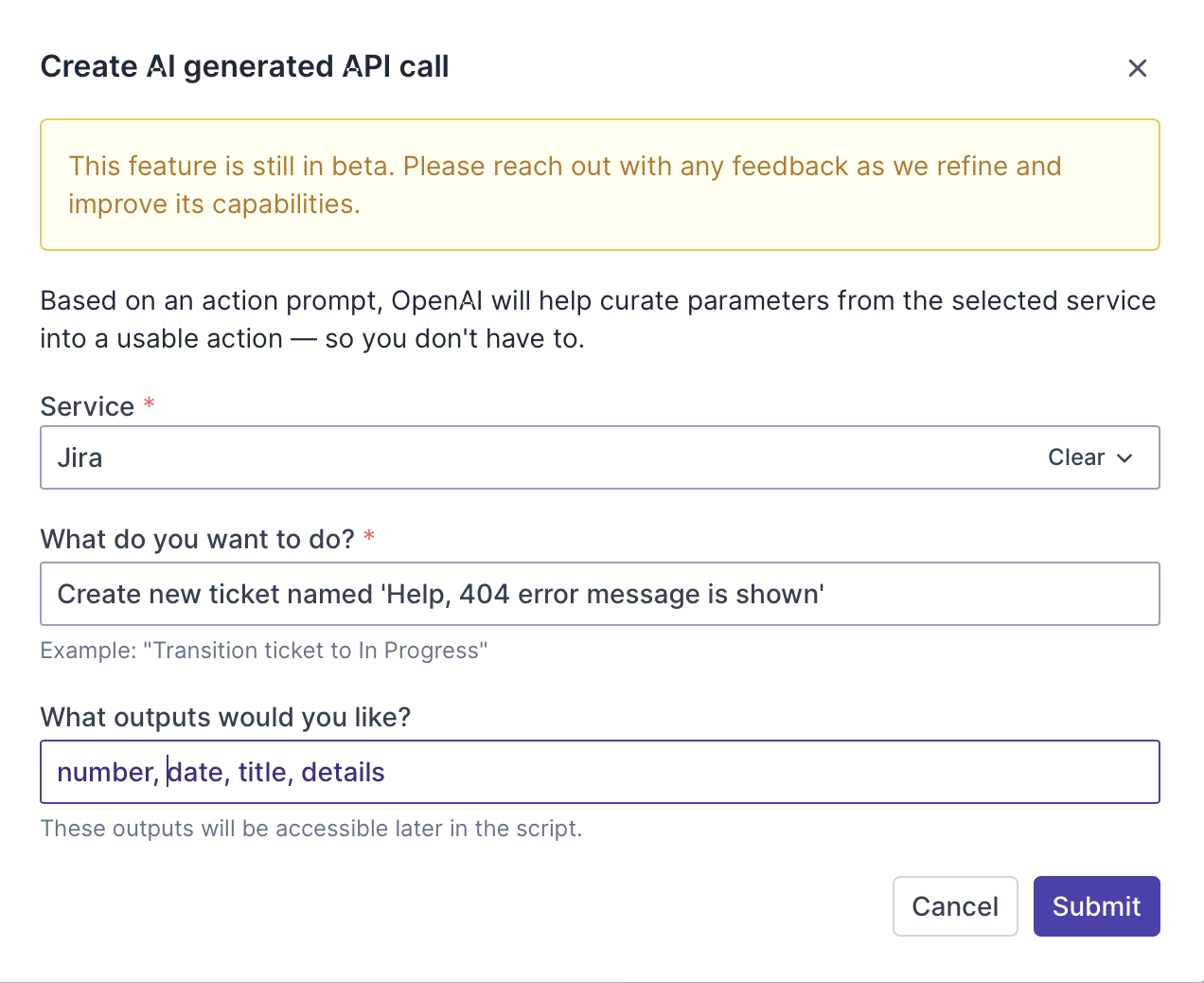Focus the 'What do you want to do?' field
Viewport: 1204px width, 983px height.
tap(599, 594)
